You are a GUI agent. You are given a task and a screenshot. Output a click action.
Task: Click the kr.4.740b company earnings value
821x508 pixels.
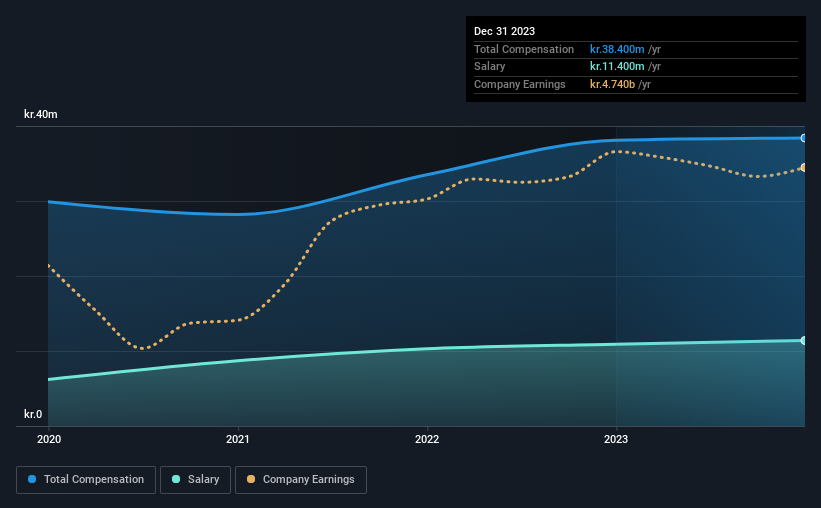point(612,84)
